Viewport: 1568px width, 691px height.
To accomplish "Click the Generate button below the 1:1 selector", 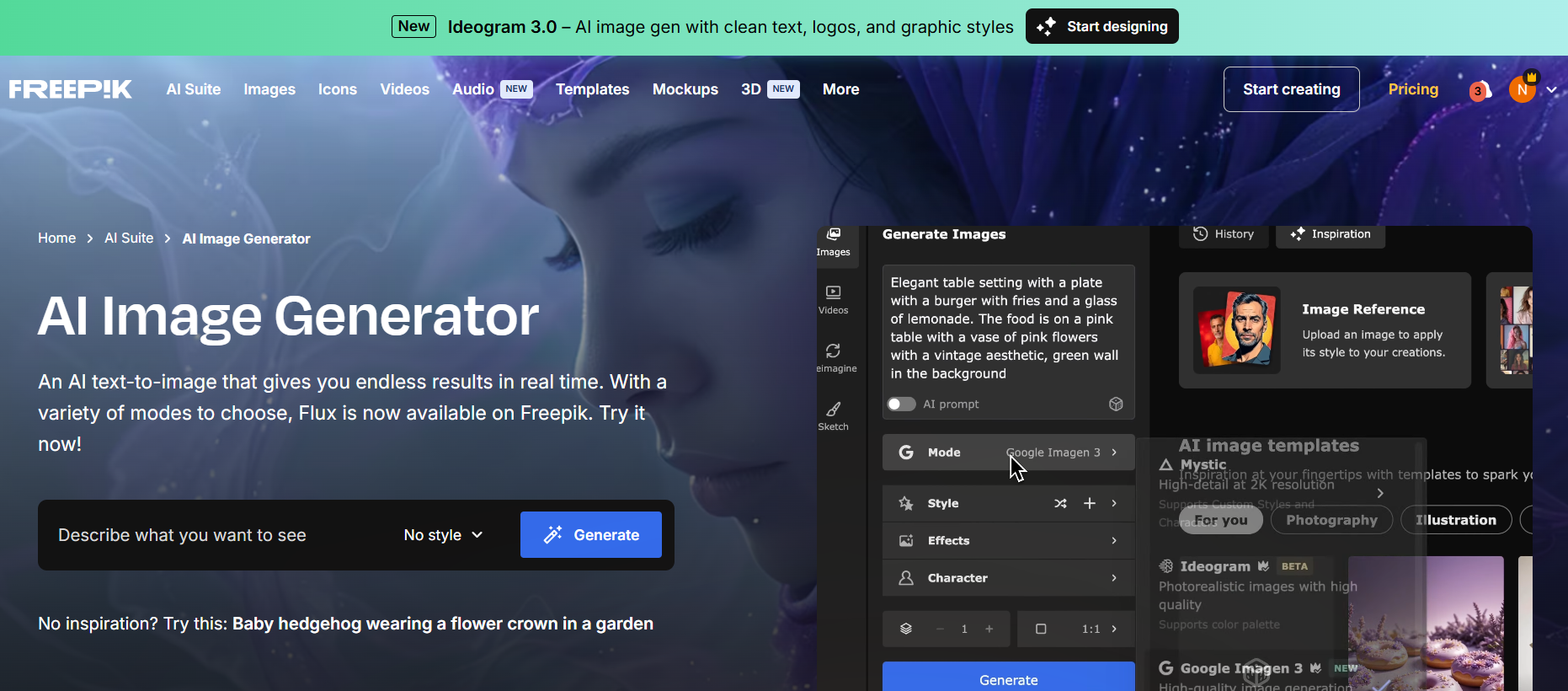I will (1009, 678).
